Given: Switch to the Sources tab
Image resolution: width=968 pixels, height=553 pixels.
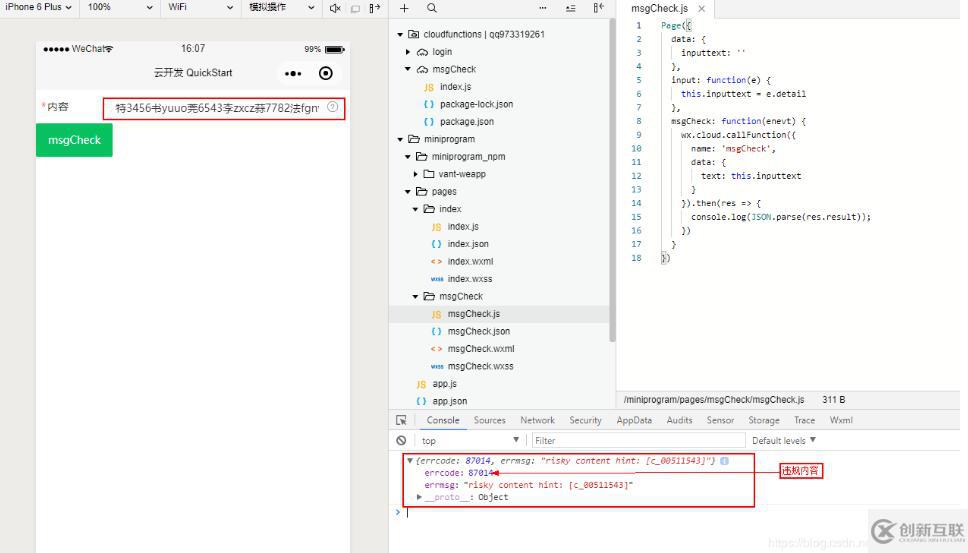Looking at the screenshot, I should coord(490,420).
